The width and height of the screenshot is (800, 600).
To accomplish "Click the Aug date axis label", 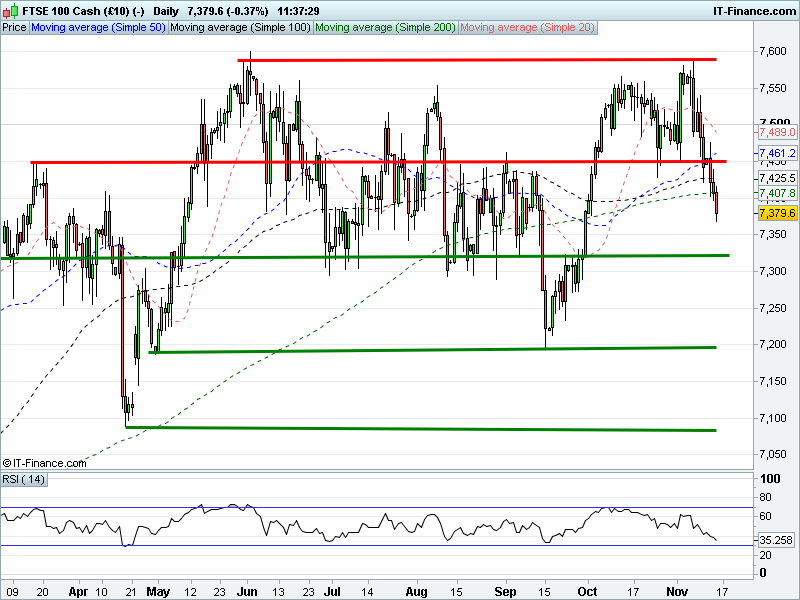I will tap(416, 592).
